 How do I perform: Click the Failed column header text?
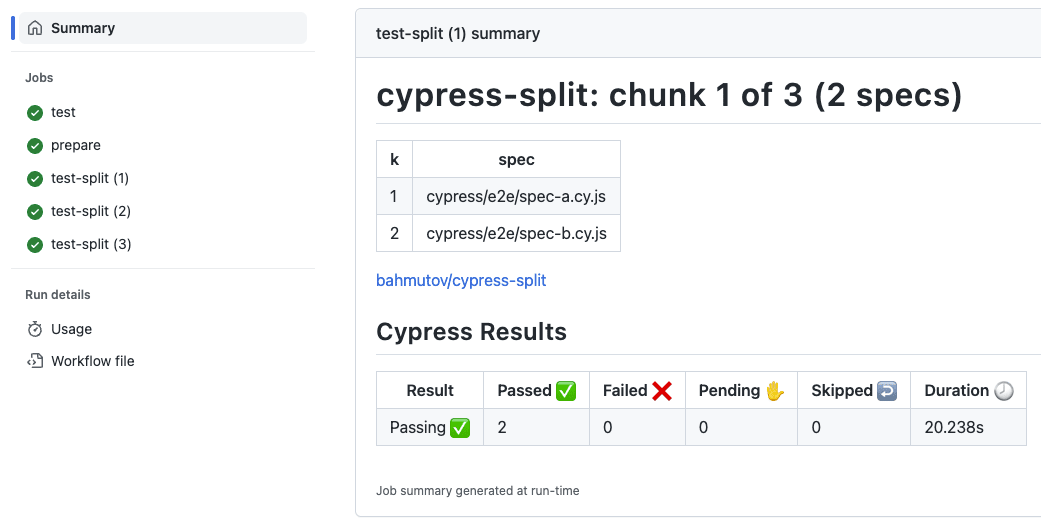625,391
